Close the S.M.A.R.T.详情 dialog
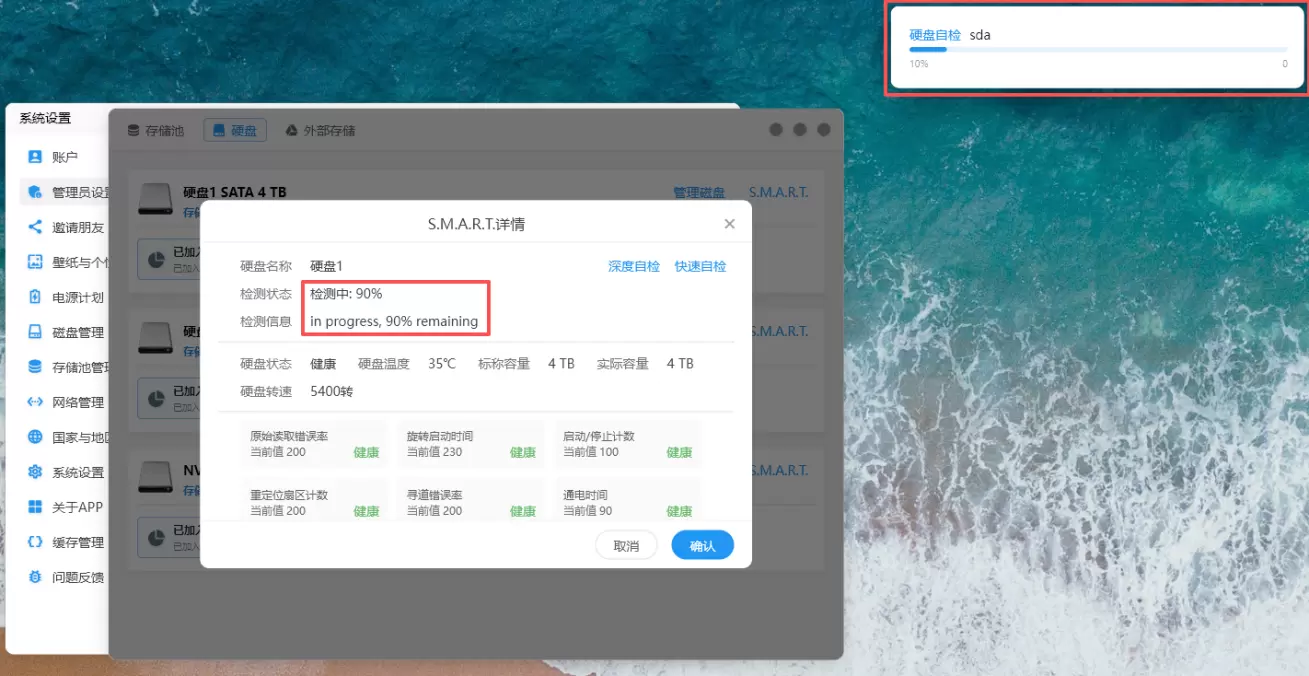Viewport: 1309px width, 676px height. (730, 224)
